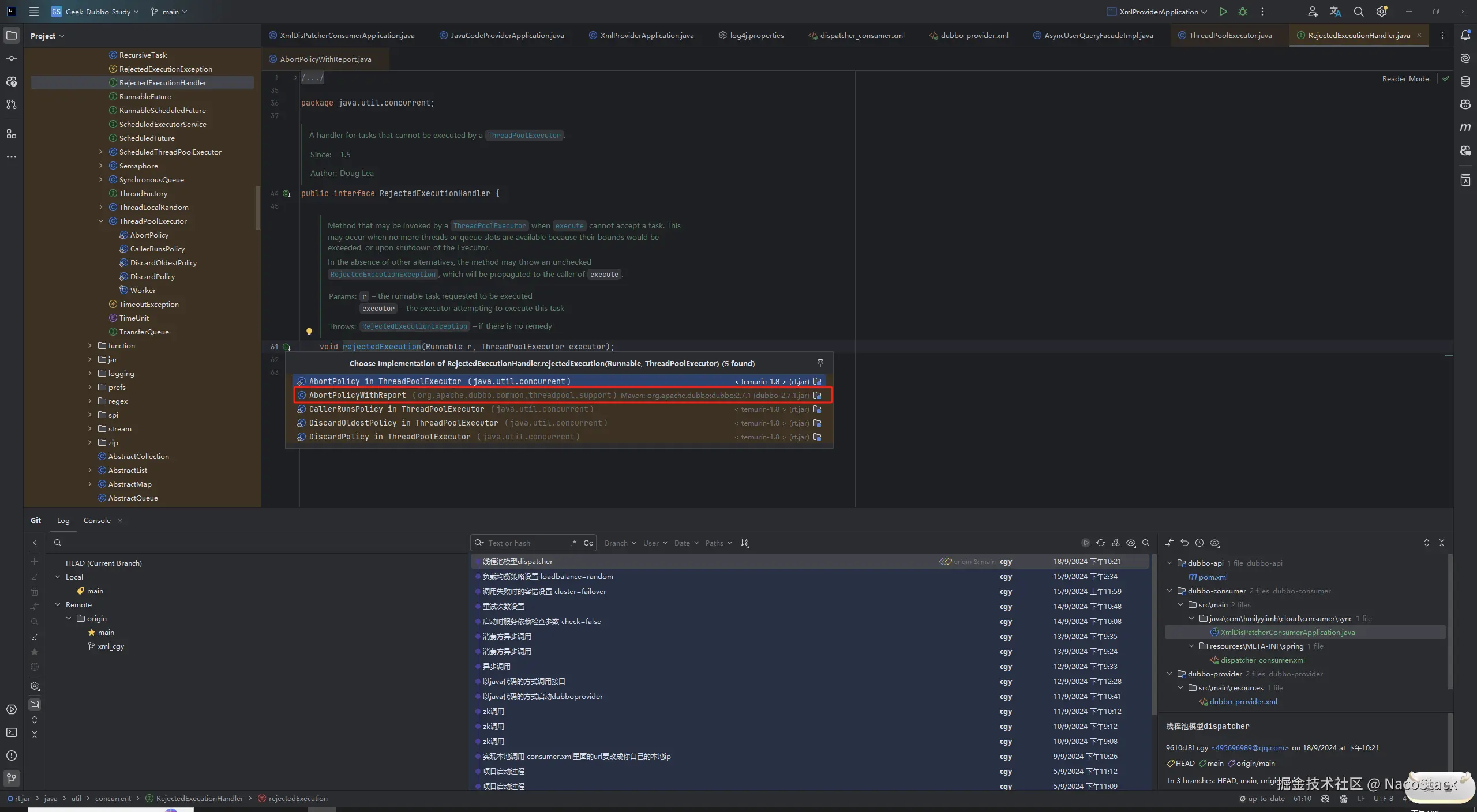Image resolution: width=1477 pixels, height=812 pixels.
Task: Run XmlProviderApplication with the green play icon
Action: [x=1223, y=12]
